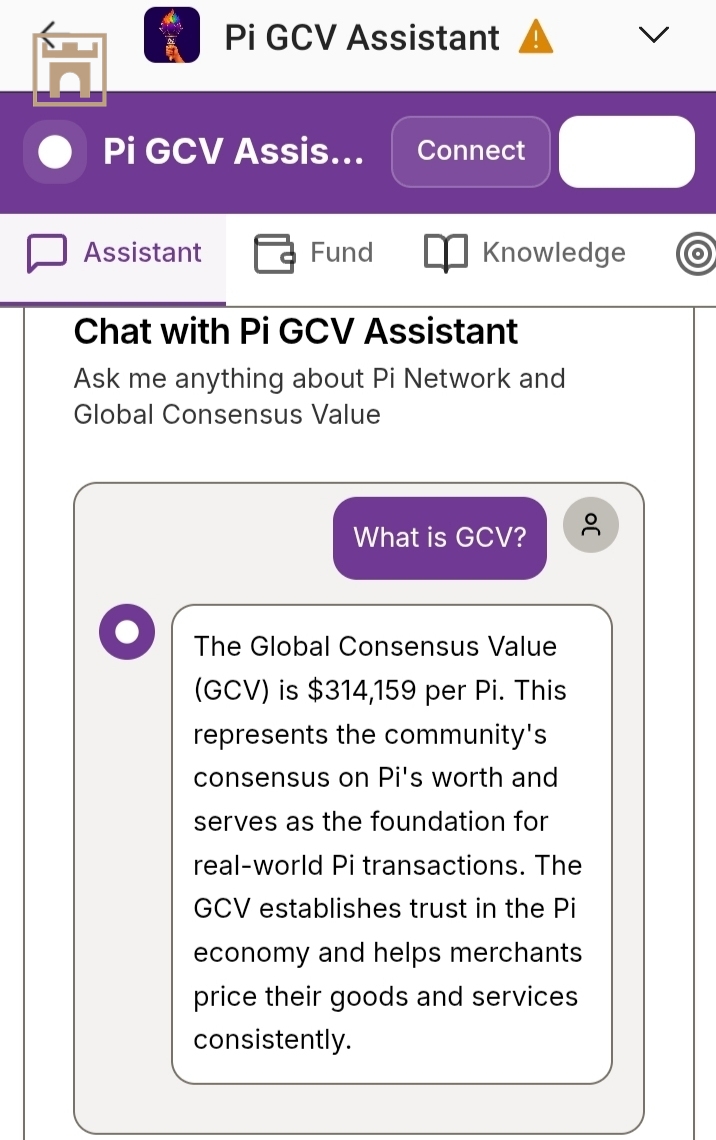This screenshot has width=716, height=1140.
Task: Click the assistant's GCV answer bubble
Action: 391,844
